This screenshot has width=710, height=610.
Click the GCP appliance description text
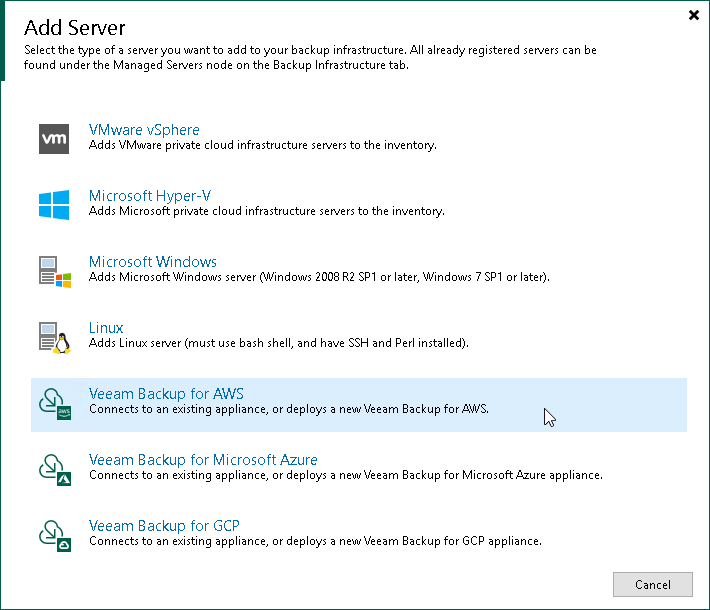pos(315,541)
